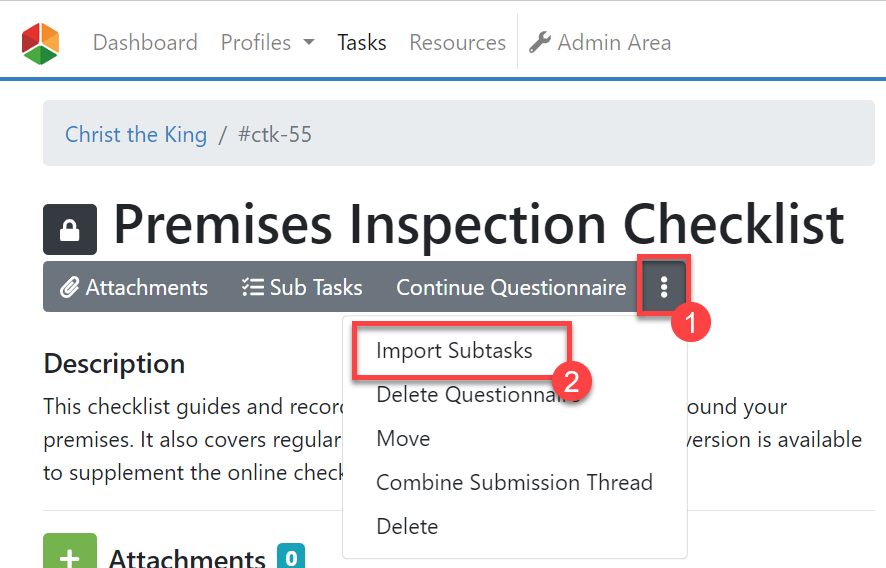Click the paperclip Attachments button

coord(134,288)
